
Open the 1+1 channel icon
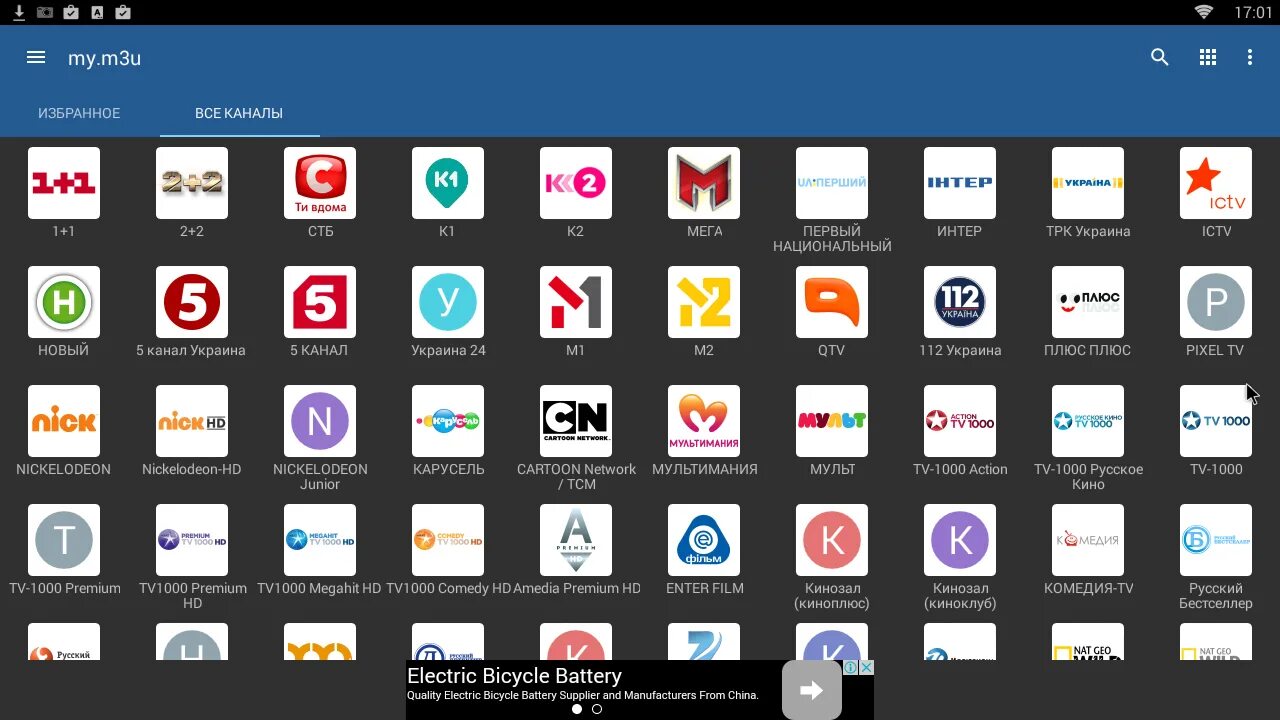(x=64, y=183)
